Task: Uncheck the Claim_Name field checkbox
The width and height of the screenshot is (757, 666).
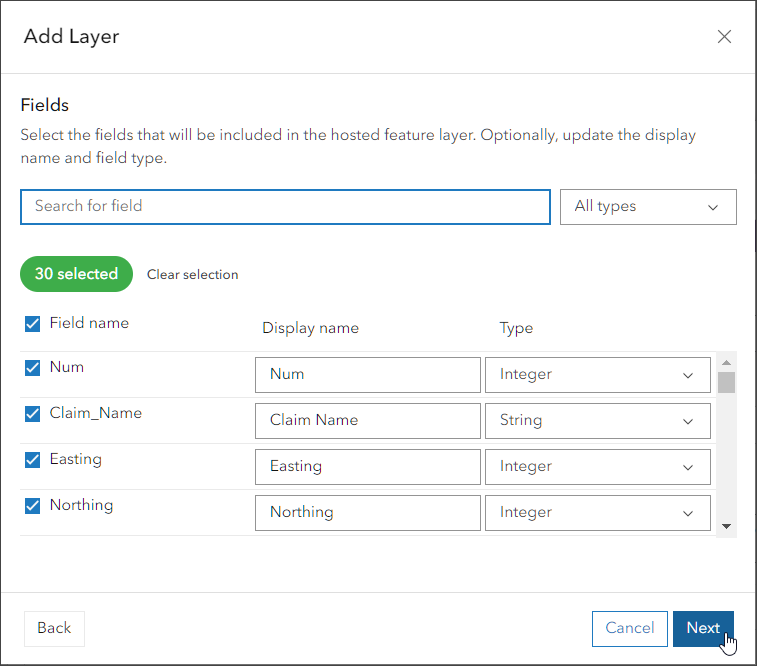Action: (32, 414)
